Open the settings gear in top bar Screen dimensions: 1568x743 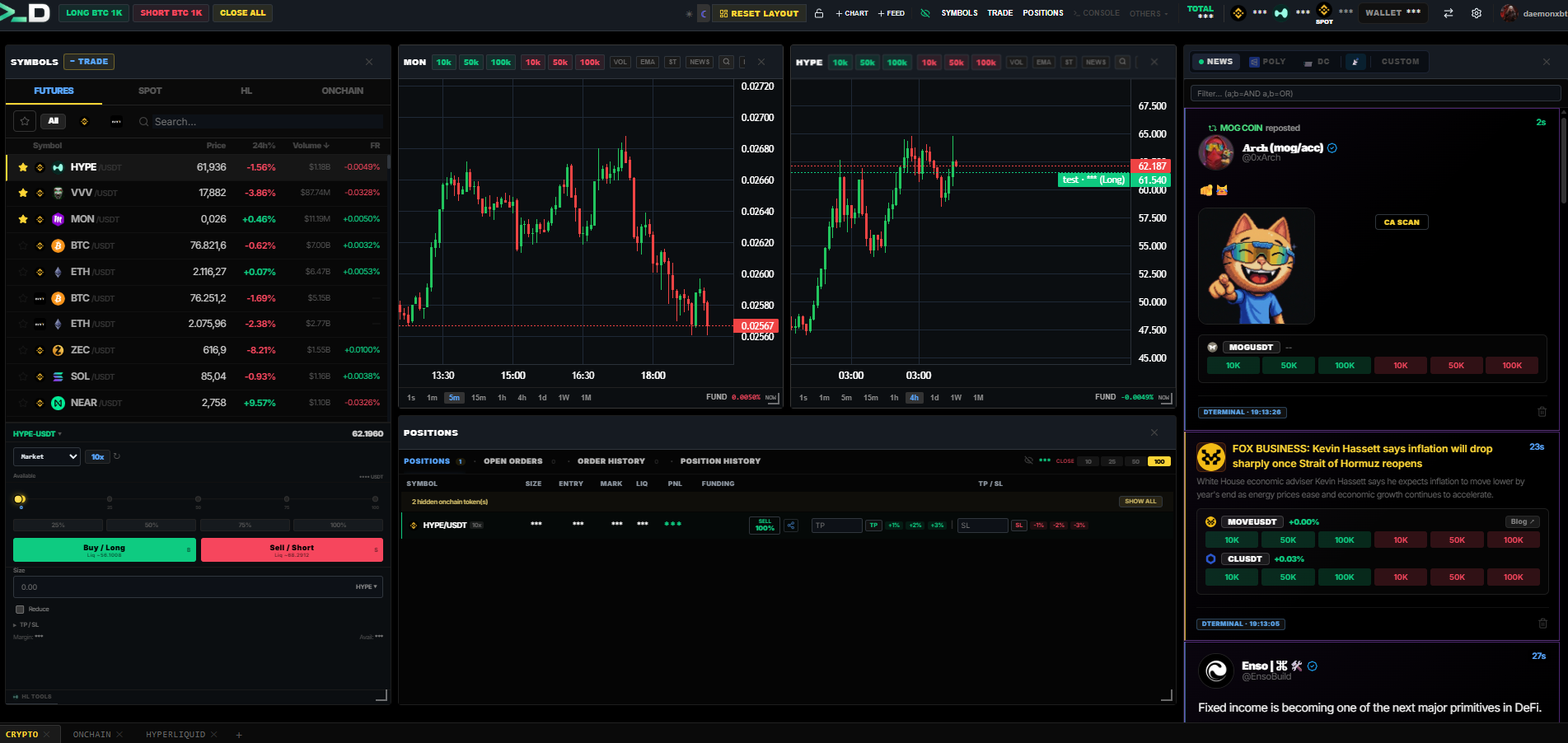[1477, 13]
